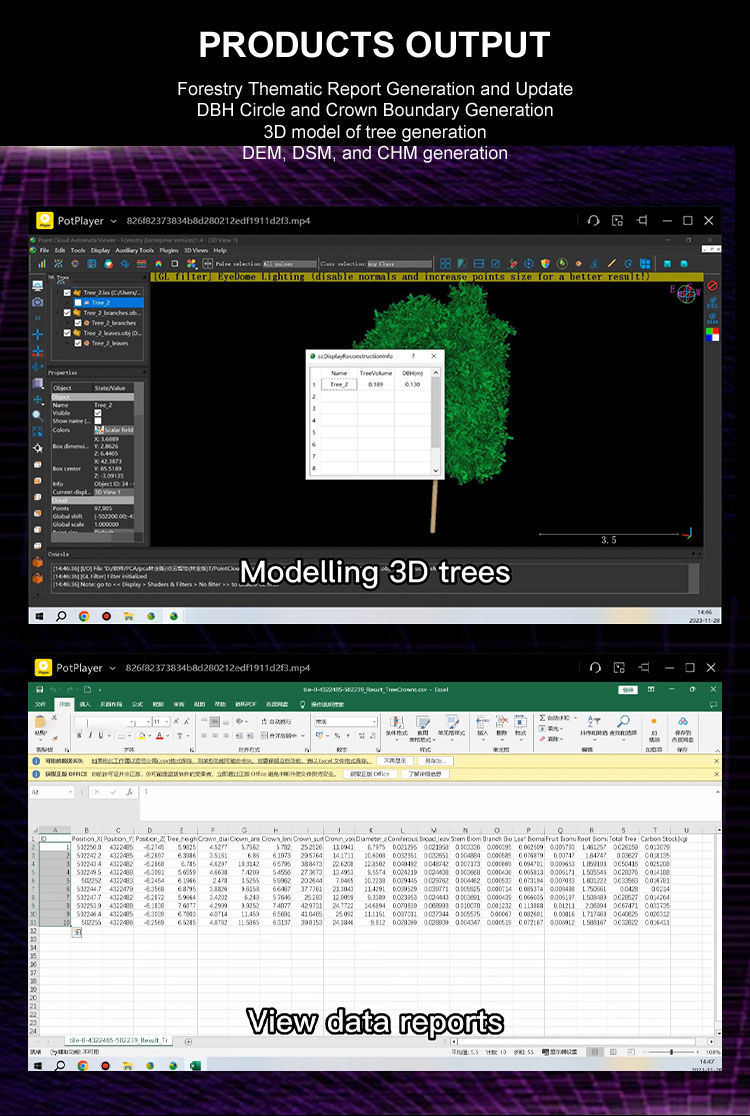The image size is (750, 1116).
Task: Toggle the Tree_2_branches mesh checkbox
Action: pyautogui.click(x=78, y=322)
